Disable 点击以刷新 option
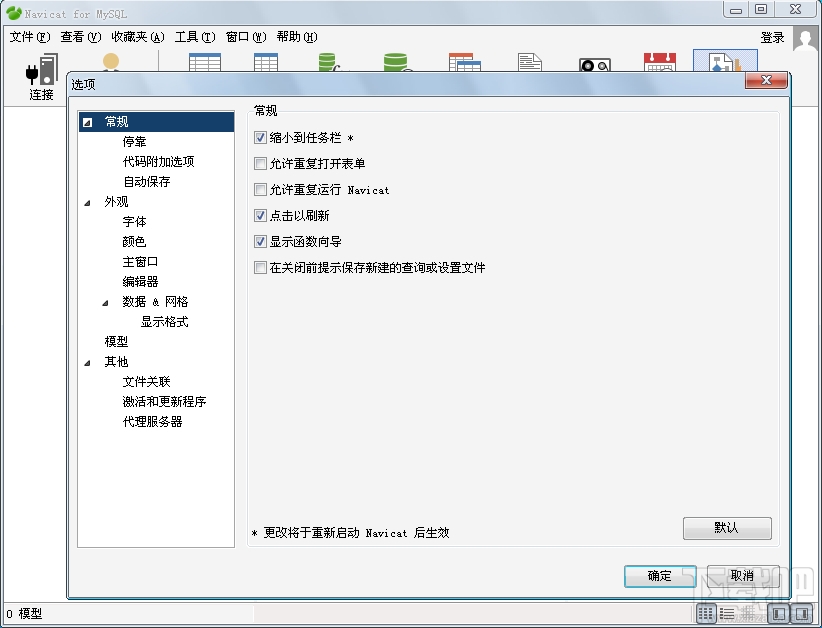 point(259,215)
